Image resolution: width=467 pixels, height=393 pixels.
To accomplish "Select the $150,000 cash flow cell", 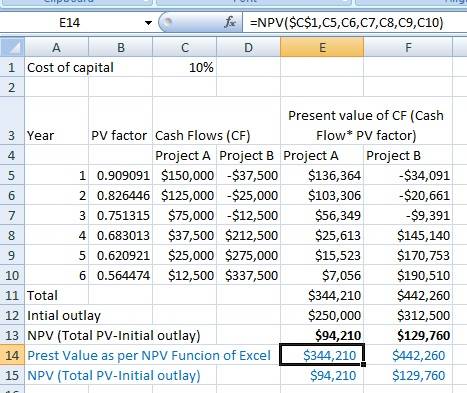I will click(185, 175).
